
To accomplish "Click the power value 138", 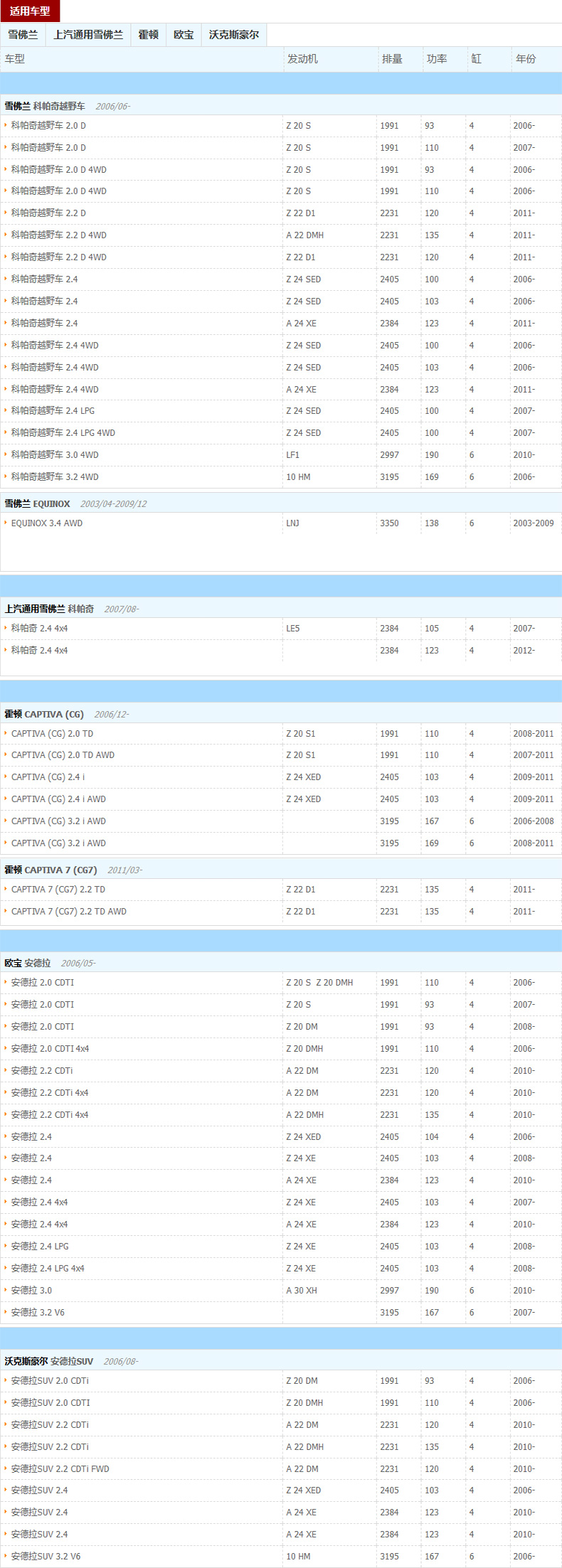I will click(432, 523).
